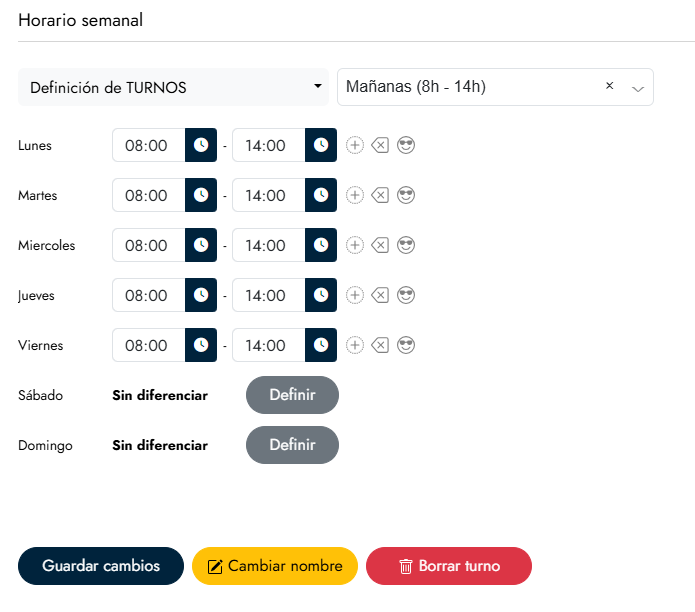
Task: Click Definir for Domingo
Action: click(292, 445)
